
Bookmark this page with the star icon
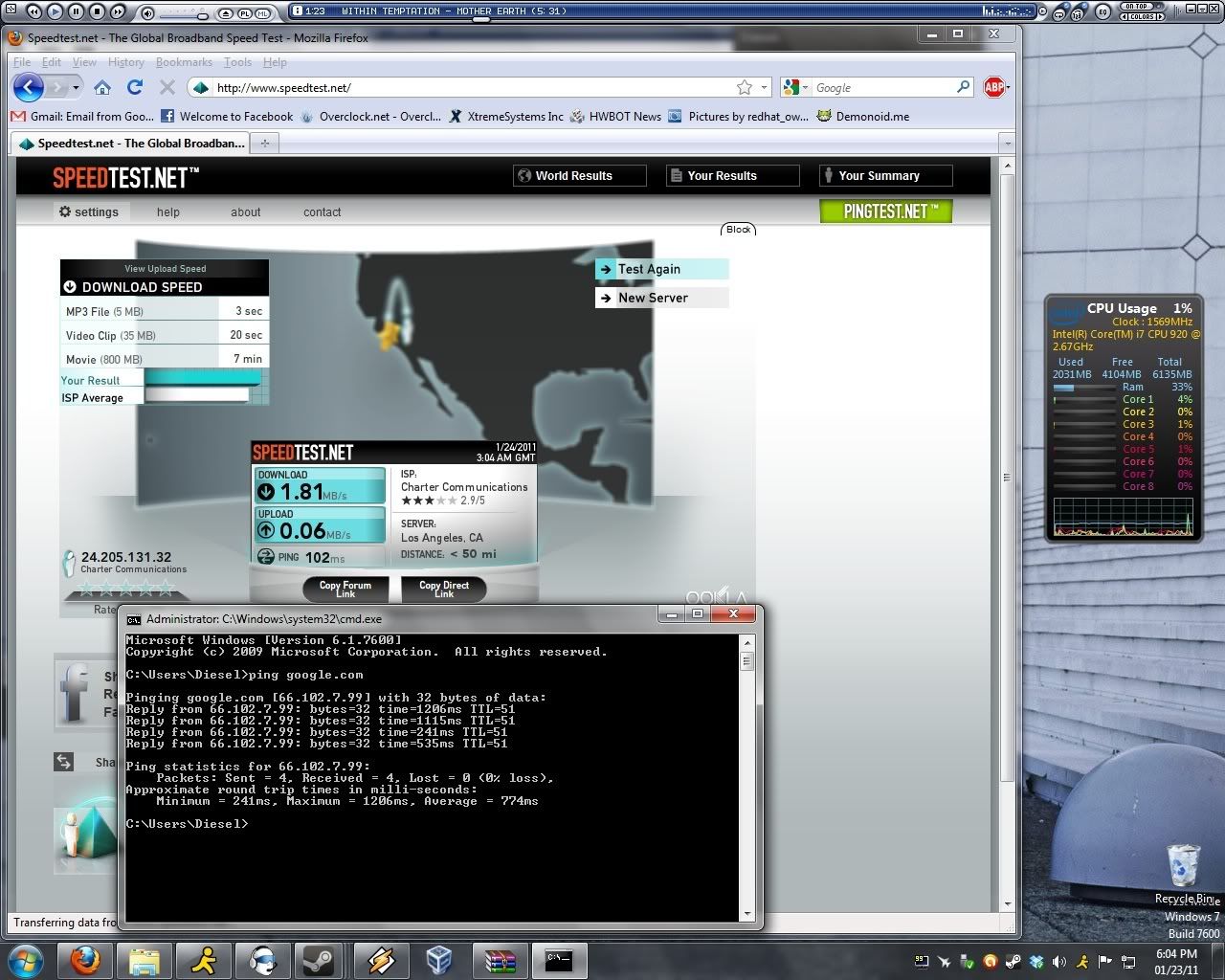pyautogui.click(x=745, y=87)
